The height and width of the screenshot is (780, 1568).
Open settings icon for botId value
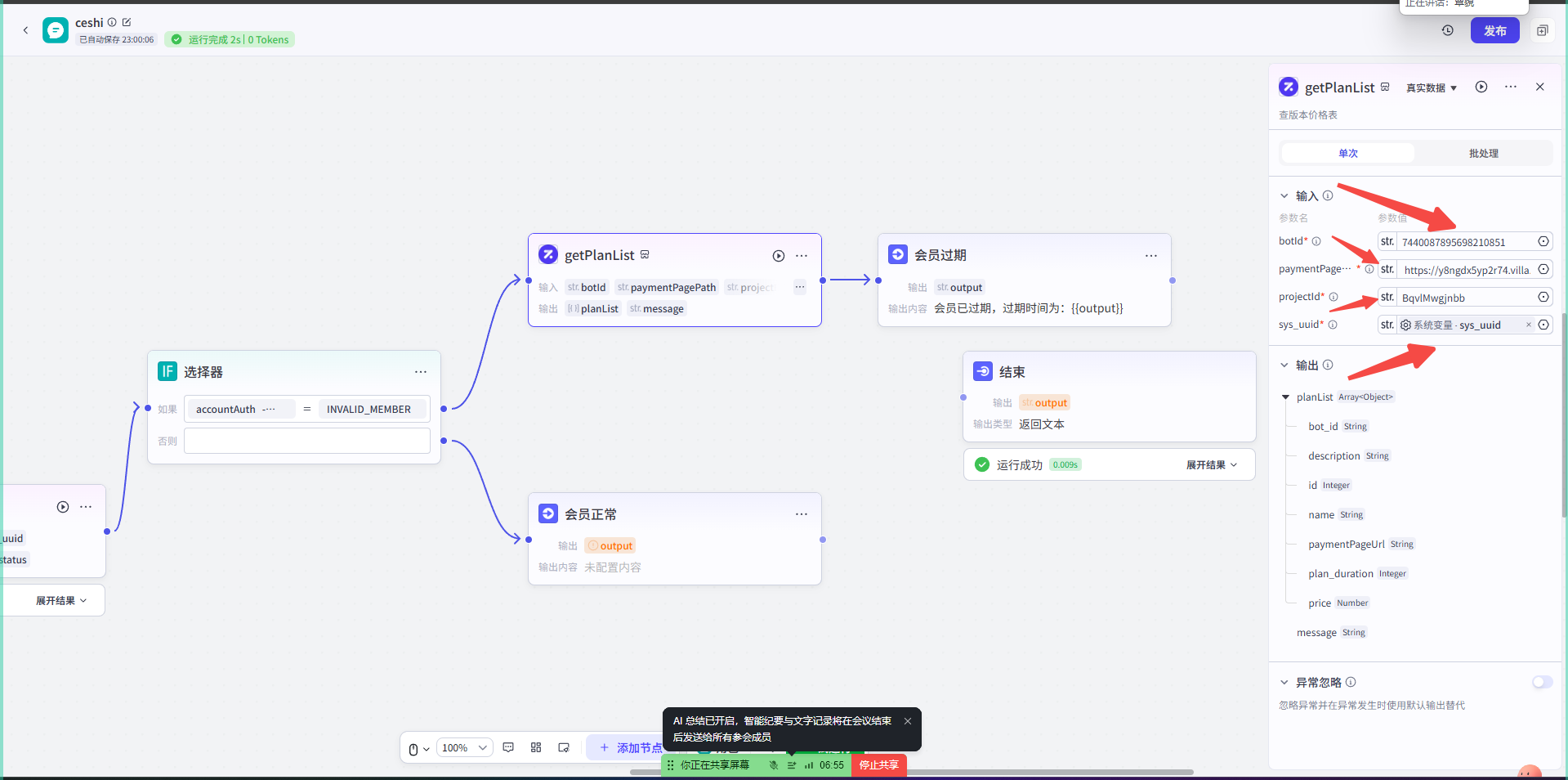(x=1543, y=241)
